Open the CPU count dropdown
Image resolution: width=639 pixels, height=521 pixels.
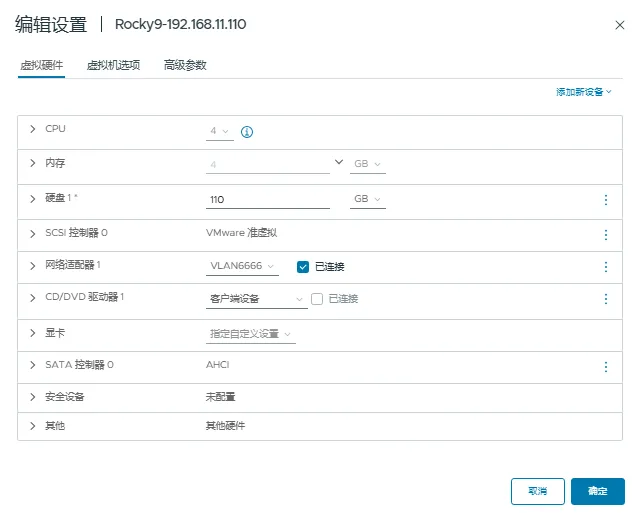[x=220, y=131]
